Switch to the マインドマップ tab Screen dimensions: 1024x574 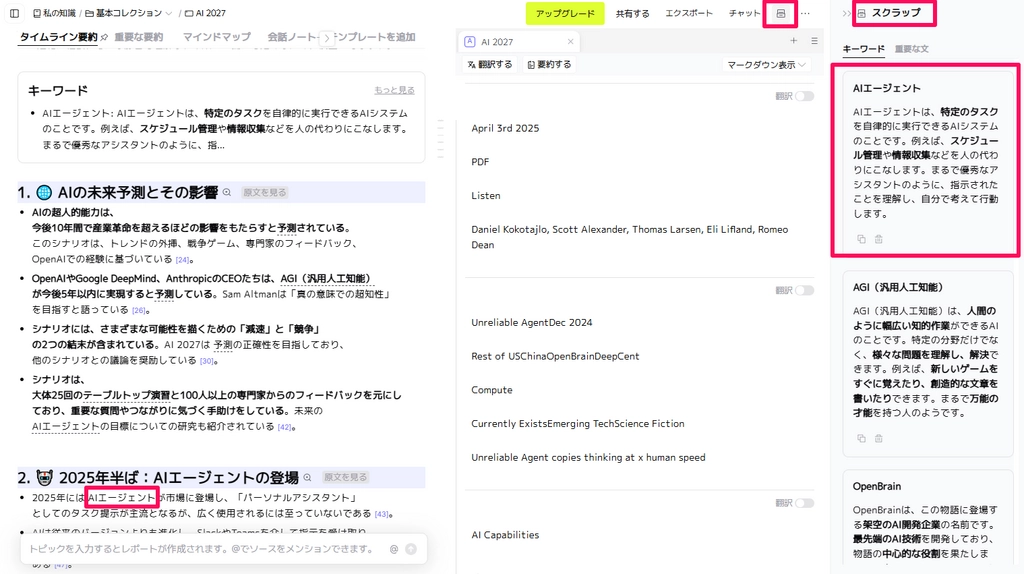pyautogui.click(x=216, y=37)
